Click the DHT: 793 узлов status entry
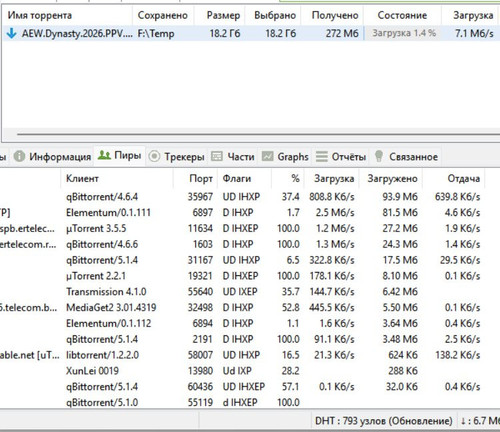This screenshot has width=500, height=432. tap(383, 421)
